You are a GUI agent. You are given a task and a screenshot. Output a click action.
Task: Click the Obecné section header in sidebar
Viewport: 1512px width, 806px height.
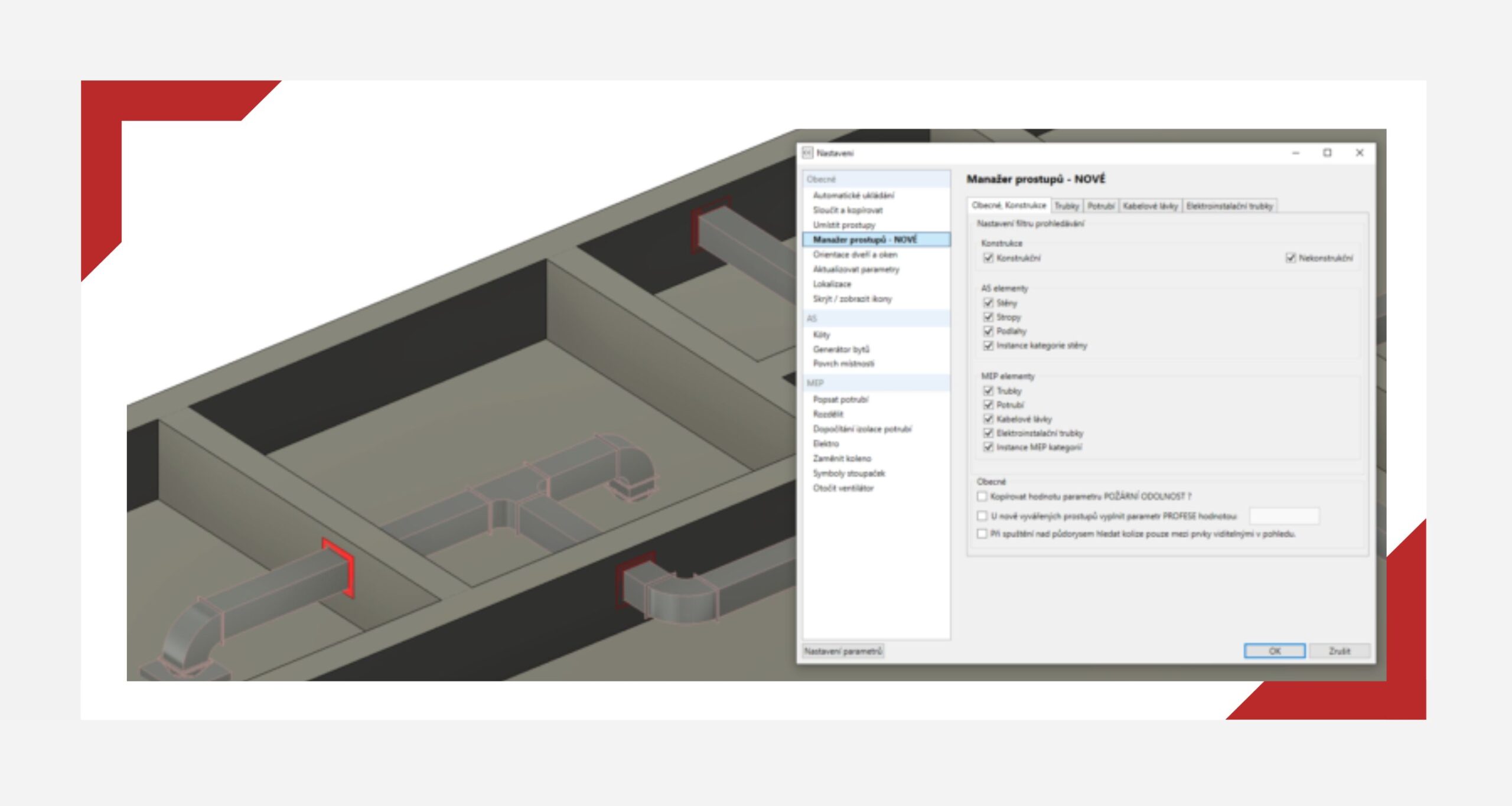(876, 179)
